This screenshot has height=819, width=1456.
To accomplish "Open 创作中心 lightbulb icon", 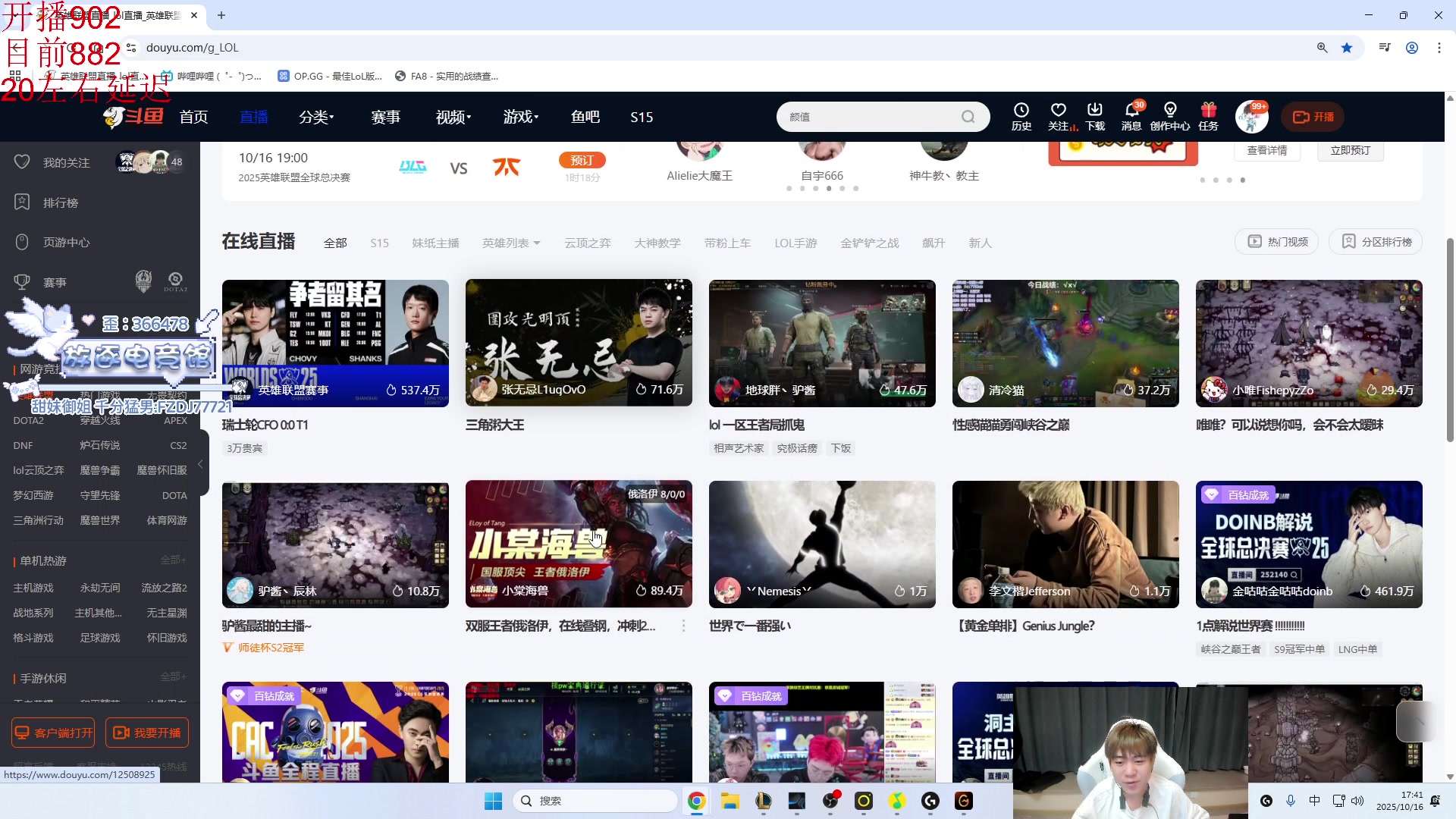I will (1169, 111).
